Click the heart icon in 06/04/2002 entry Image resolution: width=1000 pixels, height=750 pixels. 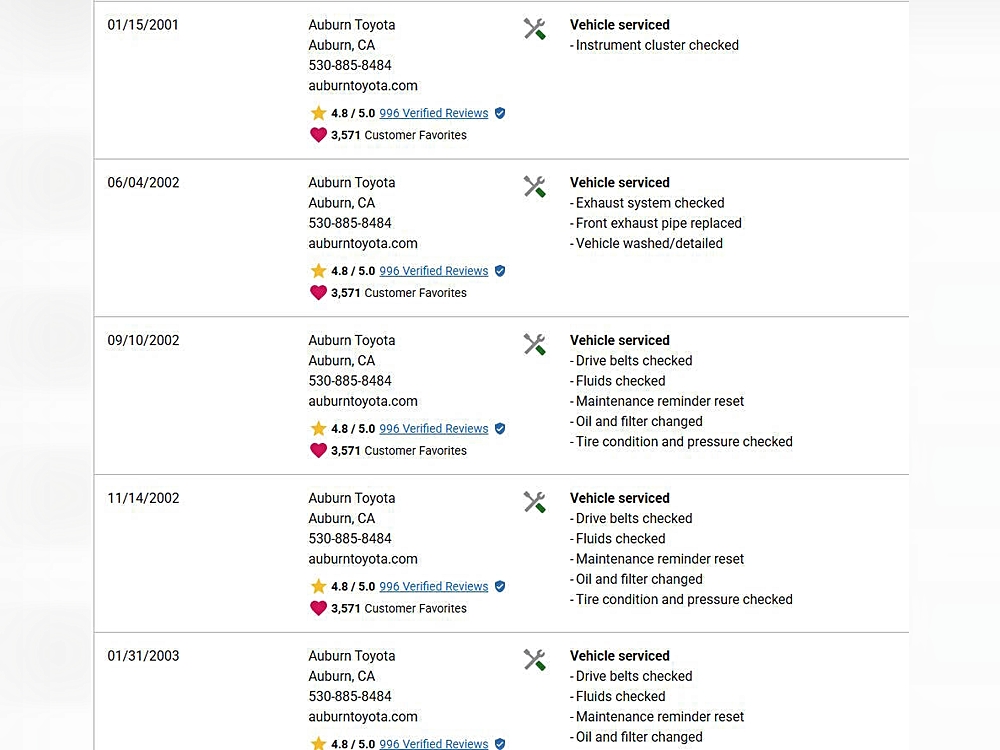pos(318,293)
